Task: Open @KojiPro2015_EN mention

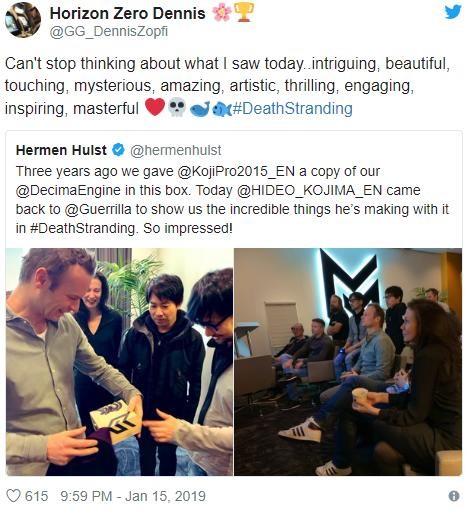Action: 236,171
